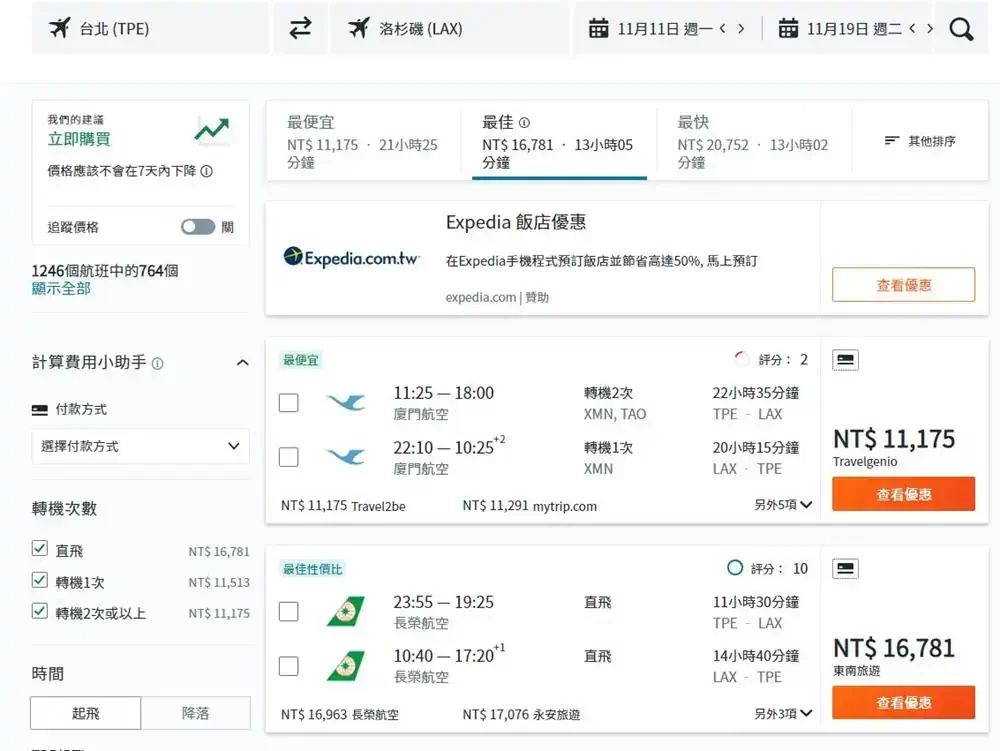Click the 11月11日 週一 departure date field

[667, 29]
